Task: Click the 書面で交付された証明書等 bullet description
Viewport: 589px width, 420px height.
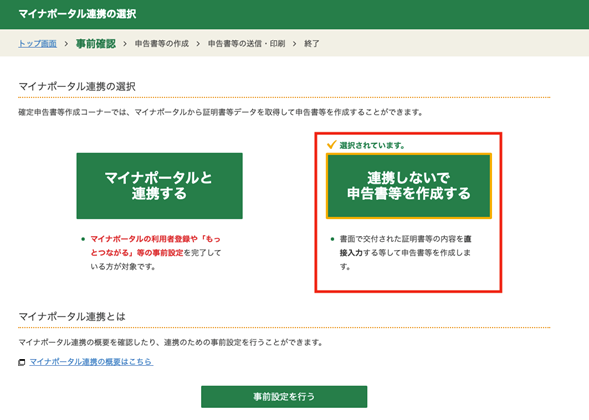Action: 405,252
